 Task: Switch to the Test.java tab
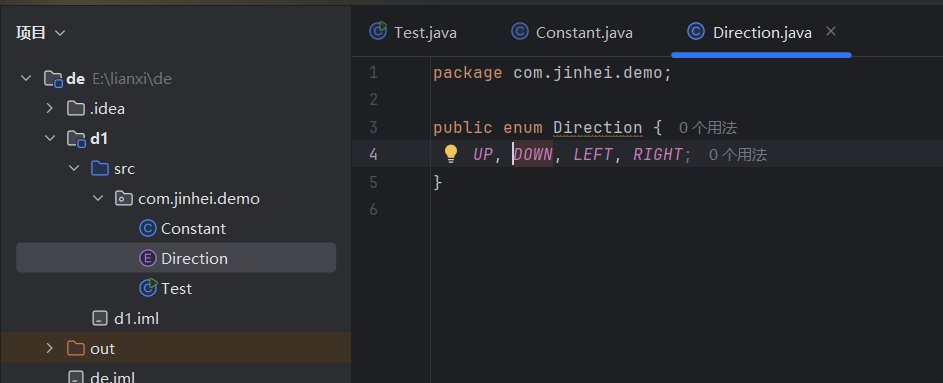413,32
